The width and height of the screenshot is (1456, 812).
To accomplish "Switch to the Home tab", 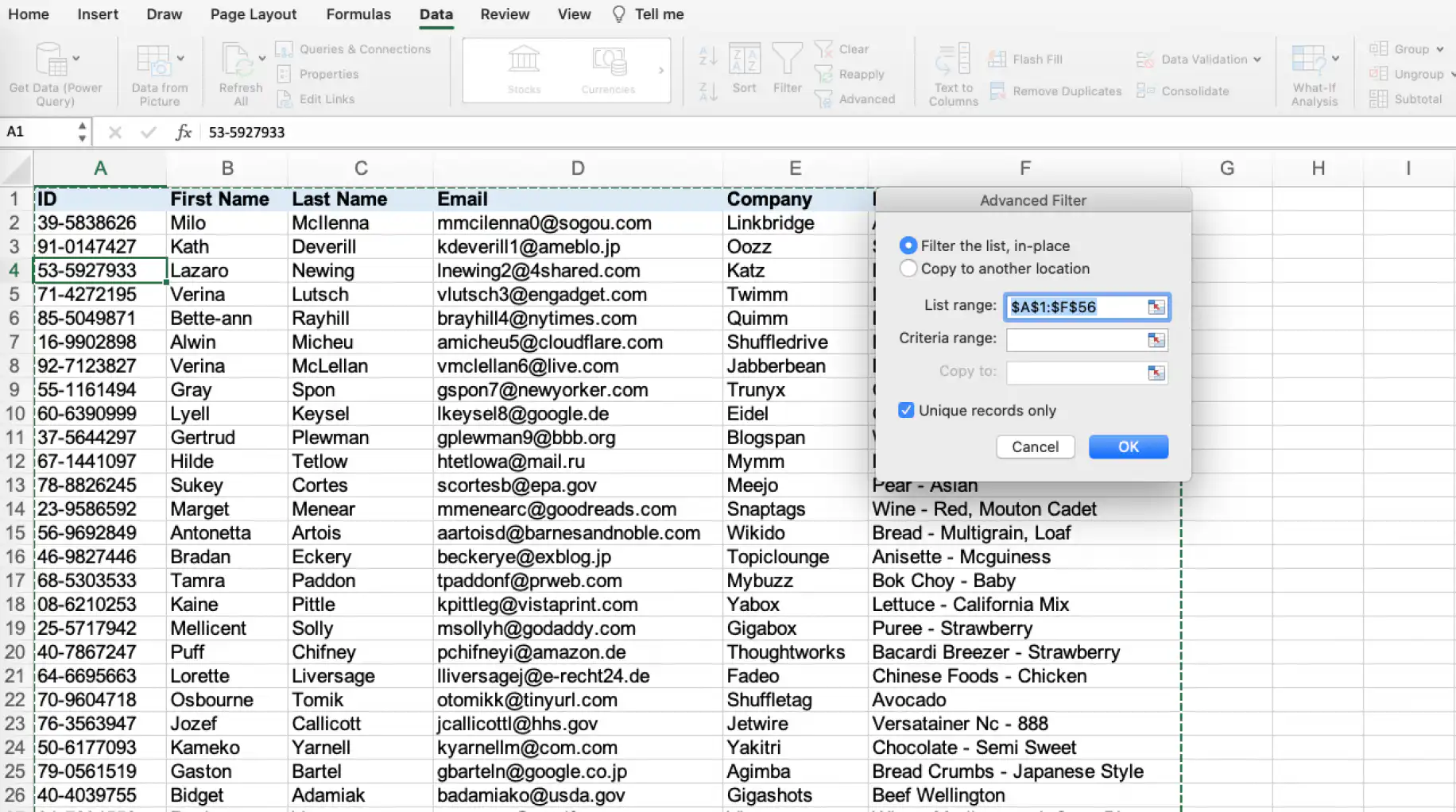I will tap(29, 14).
